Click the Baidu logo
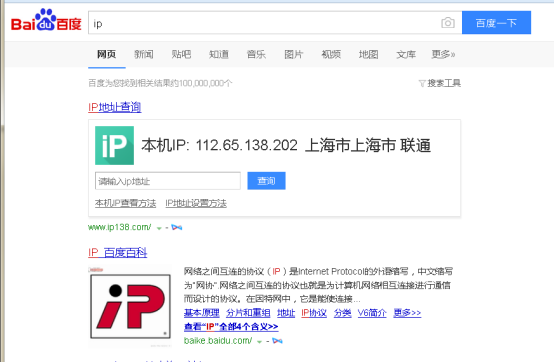 [x=46, y=21]
